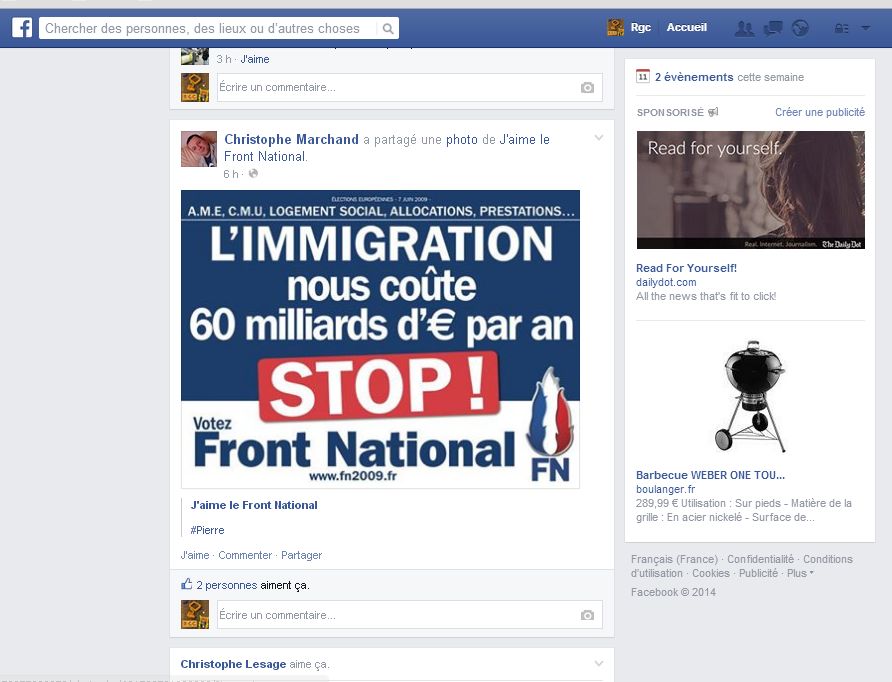Open notifications globe icon

(x=800, y=28)
